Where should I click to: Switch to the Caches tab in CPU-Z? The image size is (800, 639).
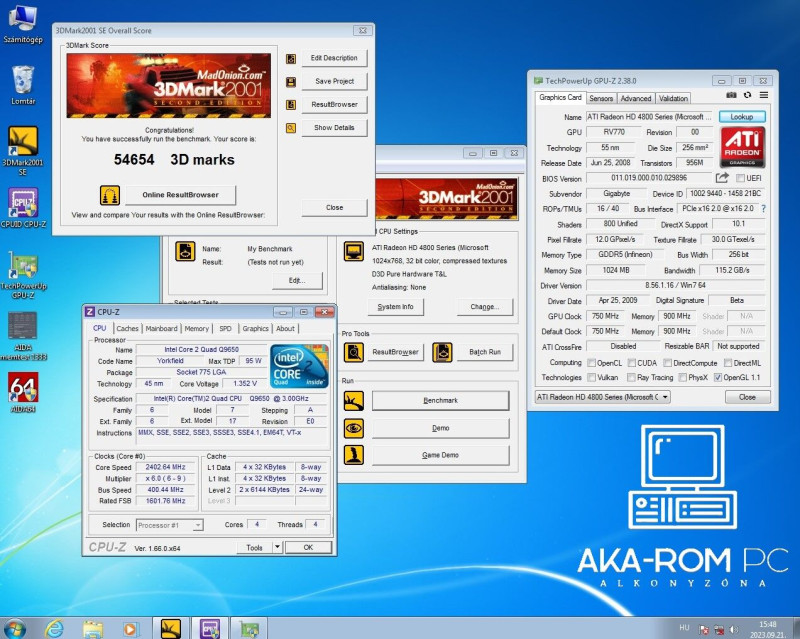pyautogui.click(x=127, y=329)
